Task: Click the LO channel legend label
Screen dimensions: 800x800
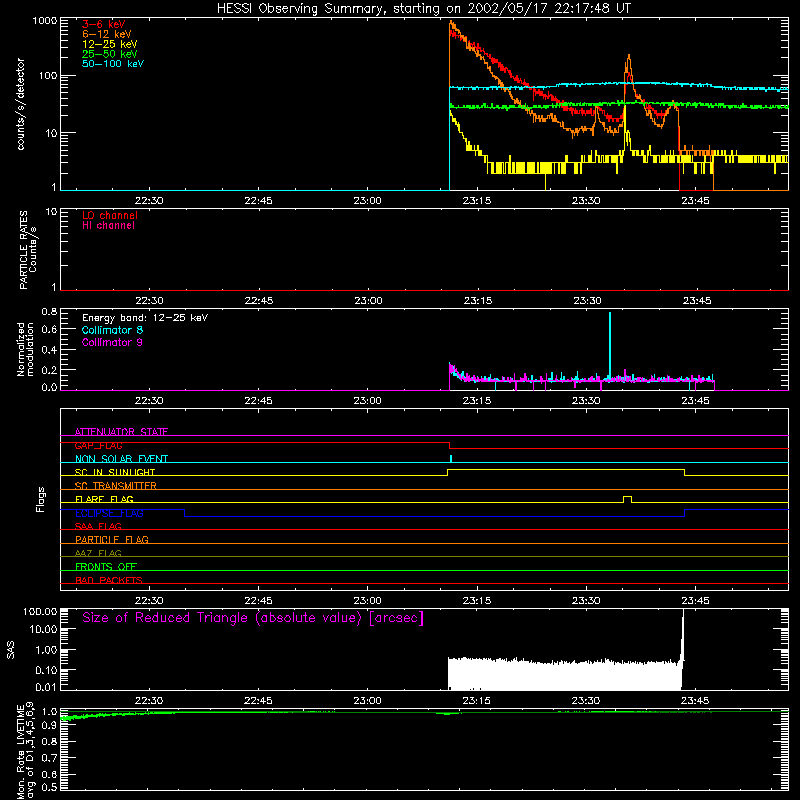Action: (x=110, y=215)
